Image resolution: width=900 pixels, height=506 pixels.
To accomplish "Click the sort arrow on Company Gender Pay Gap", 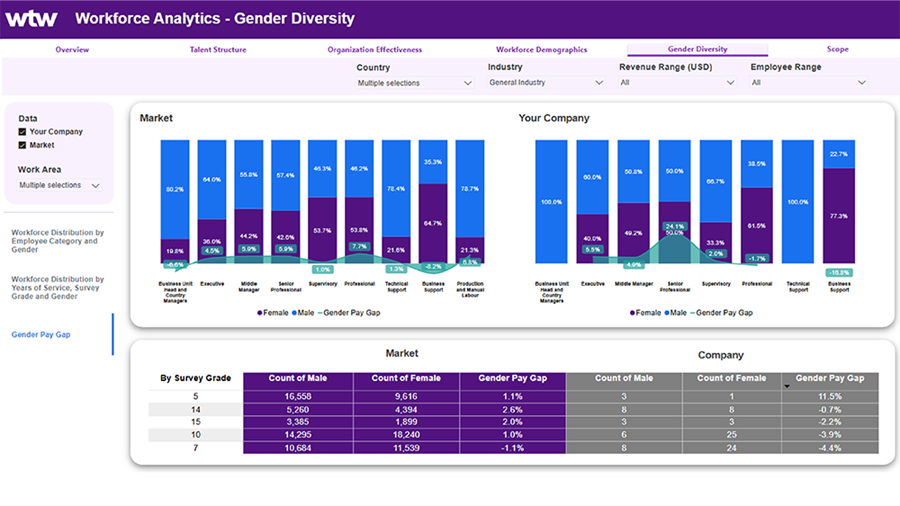I will pos(786,386).
